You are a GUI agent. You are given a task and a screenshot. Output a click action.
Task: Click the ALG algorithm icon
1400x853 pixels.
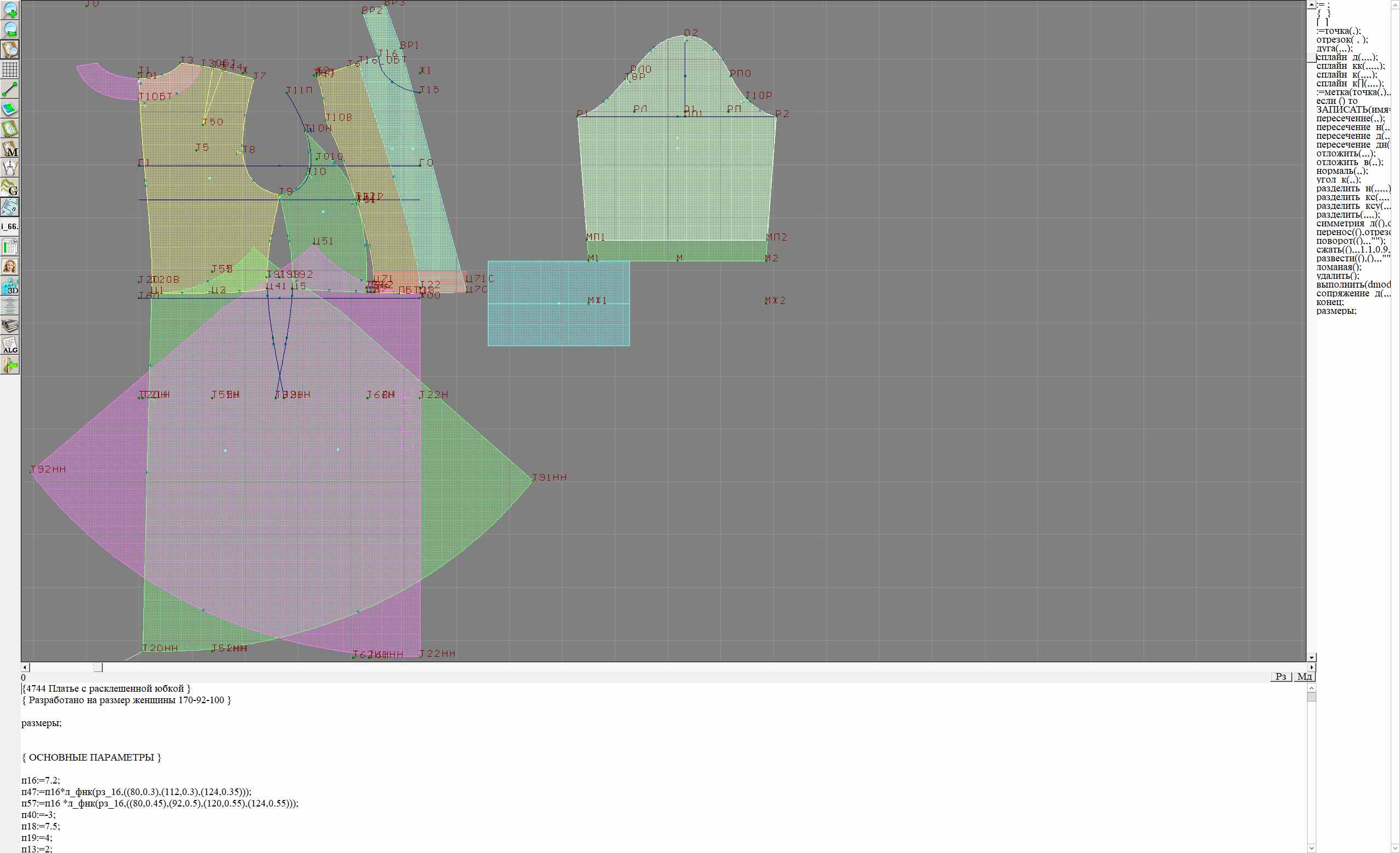pyautogui.click(x=10, y=345)
